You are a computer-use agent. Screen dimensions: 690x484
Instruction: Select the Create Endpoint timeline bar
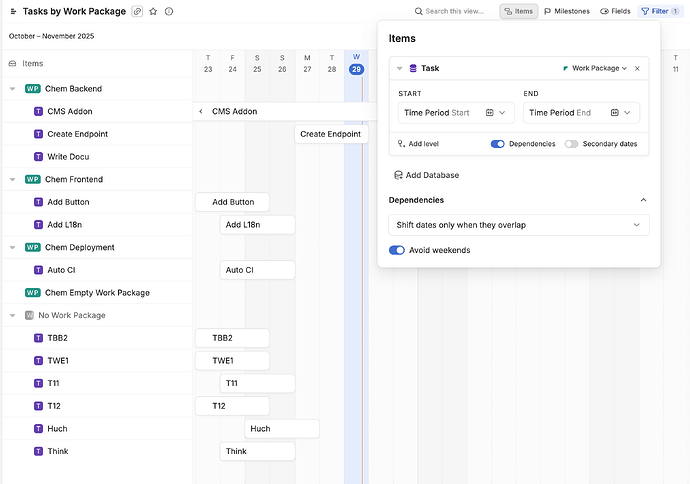point(331,134)
